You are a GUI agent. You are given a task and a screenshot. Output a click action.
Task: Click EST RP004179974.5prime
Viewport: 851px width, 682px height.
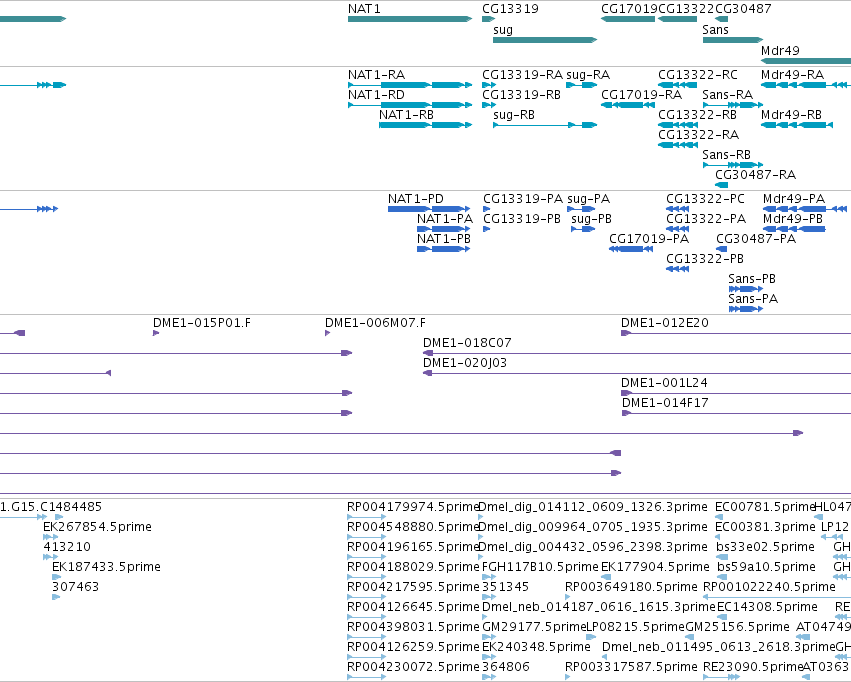367,517
